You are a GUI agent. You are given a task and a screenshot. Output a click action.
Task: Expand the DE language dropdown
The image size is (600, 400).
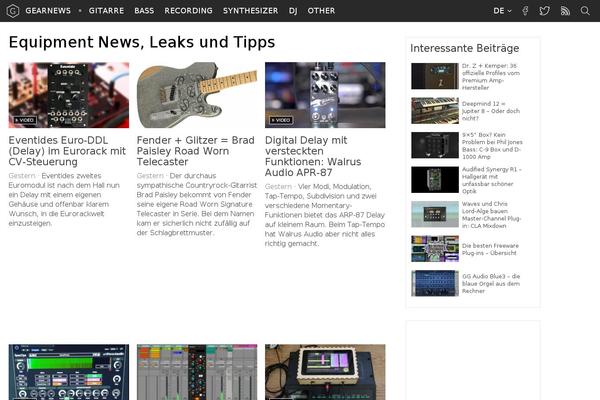tap(502, 11)
